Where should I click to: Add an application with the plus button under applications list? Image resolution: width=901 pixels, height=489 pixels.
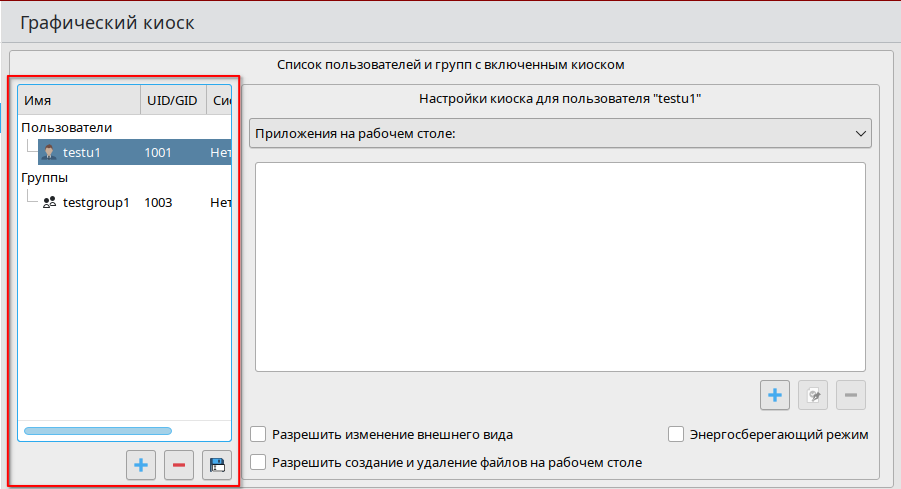pyautogui.click(x=775, y=395)
